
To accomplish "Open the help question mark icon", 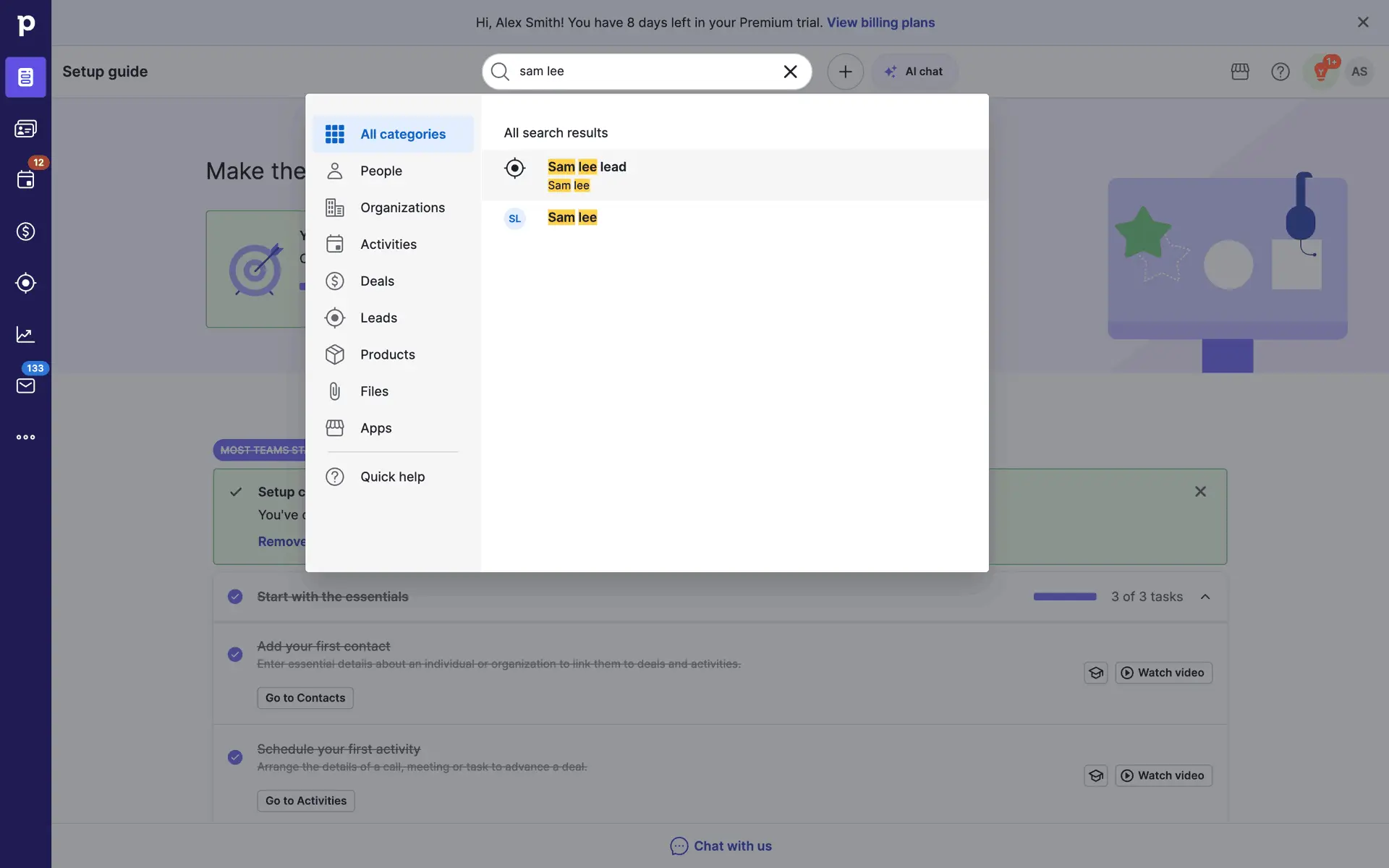I will coord(1280,72).
